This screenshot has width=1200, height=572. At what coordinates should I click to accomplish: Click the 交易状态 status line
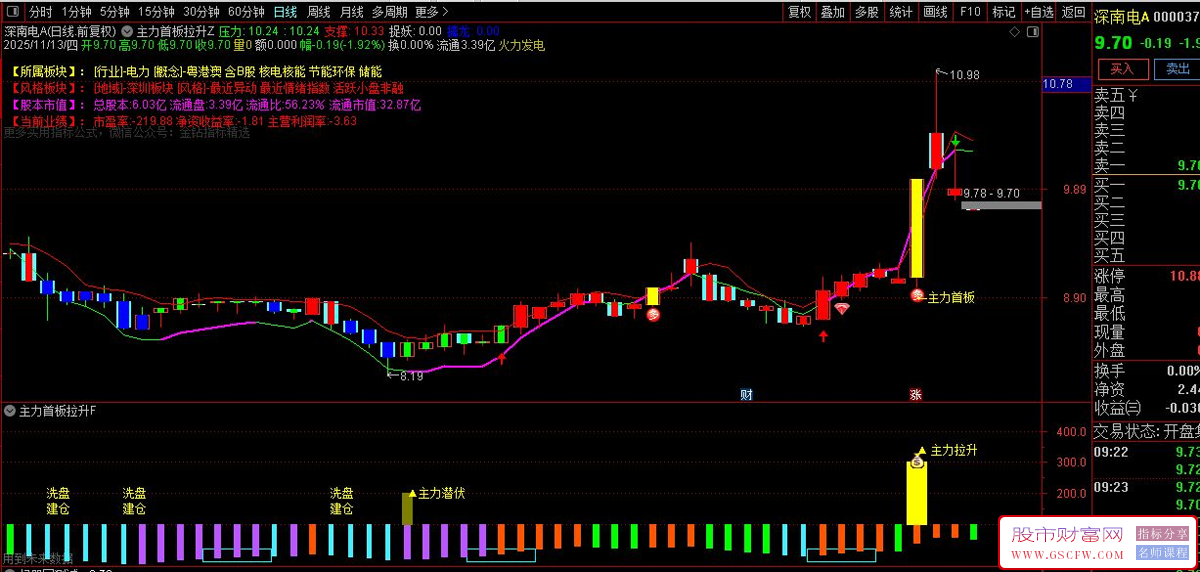point(1146,431)
